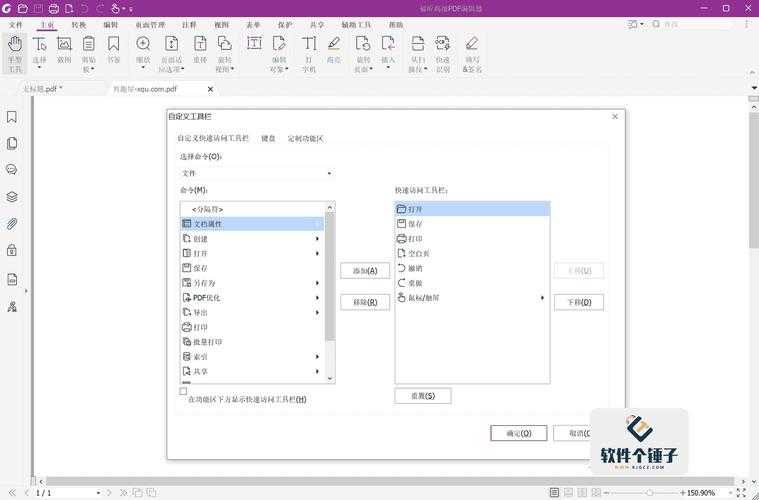Switch to the 键盘 tab in dialog
This screenshot has width=759, height=500.
(x=268, y=138)
